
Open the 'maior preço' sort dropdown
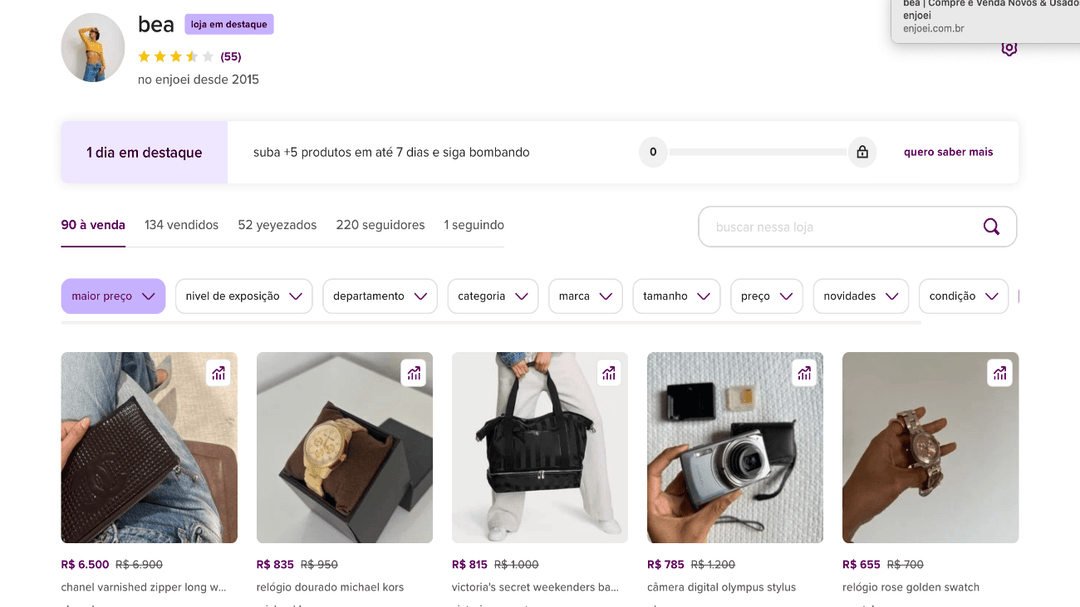pyautogui.click(x=113, y=296)
